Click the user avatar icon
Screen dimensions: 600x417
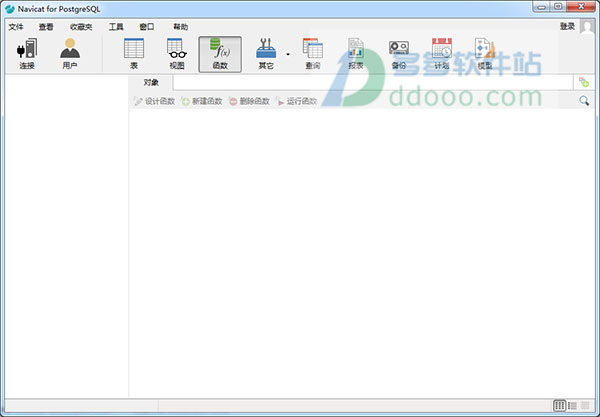tap(587, 27)
